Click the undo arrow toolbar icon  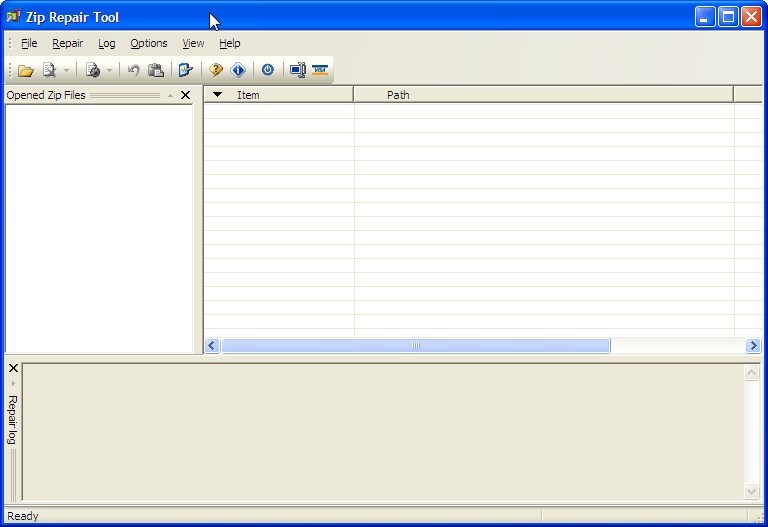(x=133, y=70)
